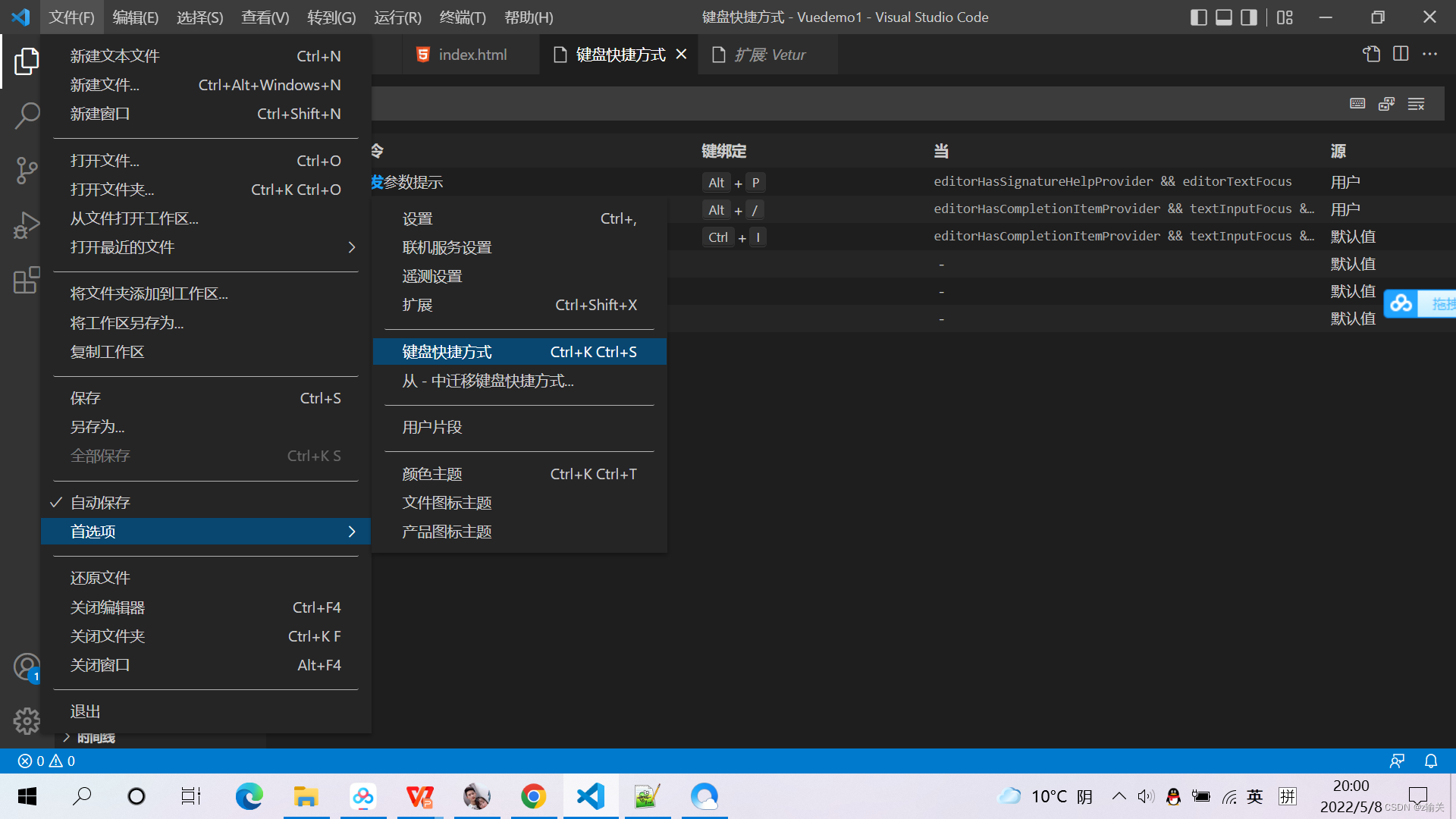Viewport: 1456px width, 819px height.
Task: Click the 源 column header
Action: [1338, 151]
